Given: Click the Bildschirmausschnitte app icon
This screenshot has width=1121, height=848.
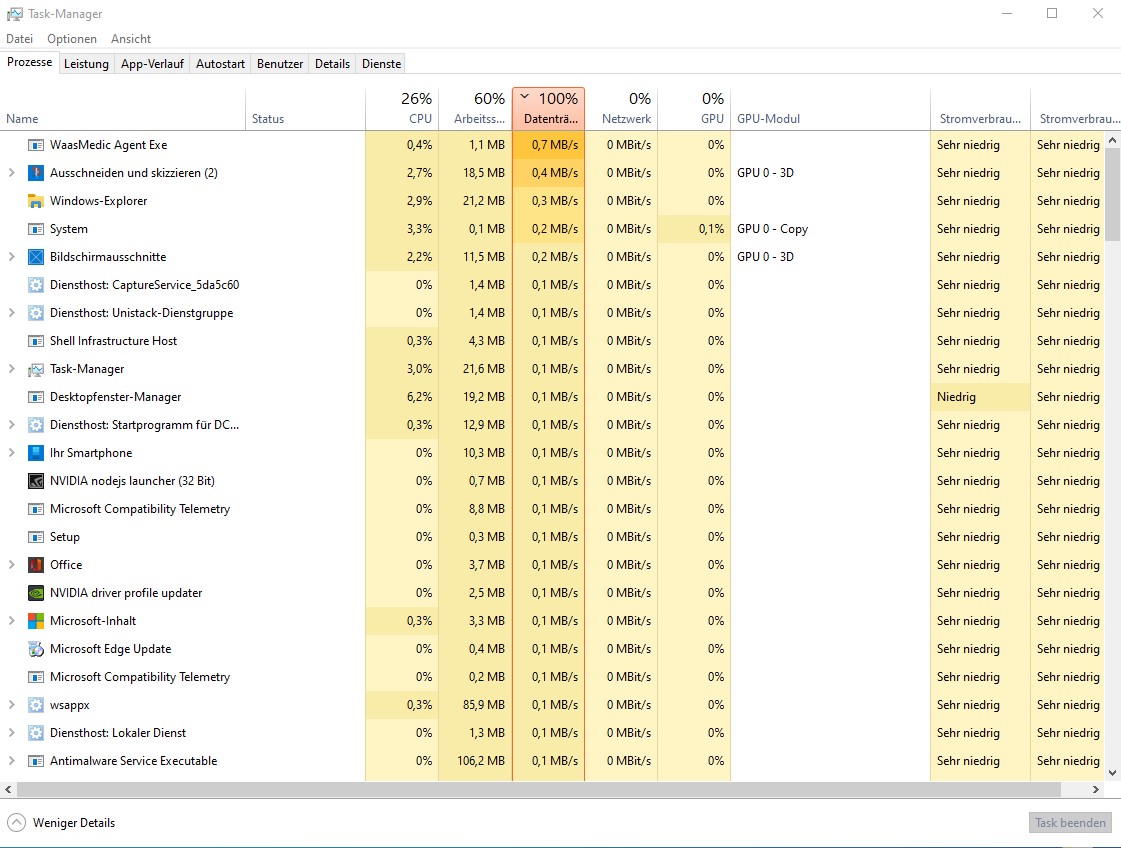Looking at the screenshot, I should point(36,257).
